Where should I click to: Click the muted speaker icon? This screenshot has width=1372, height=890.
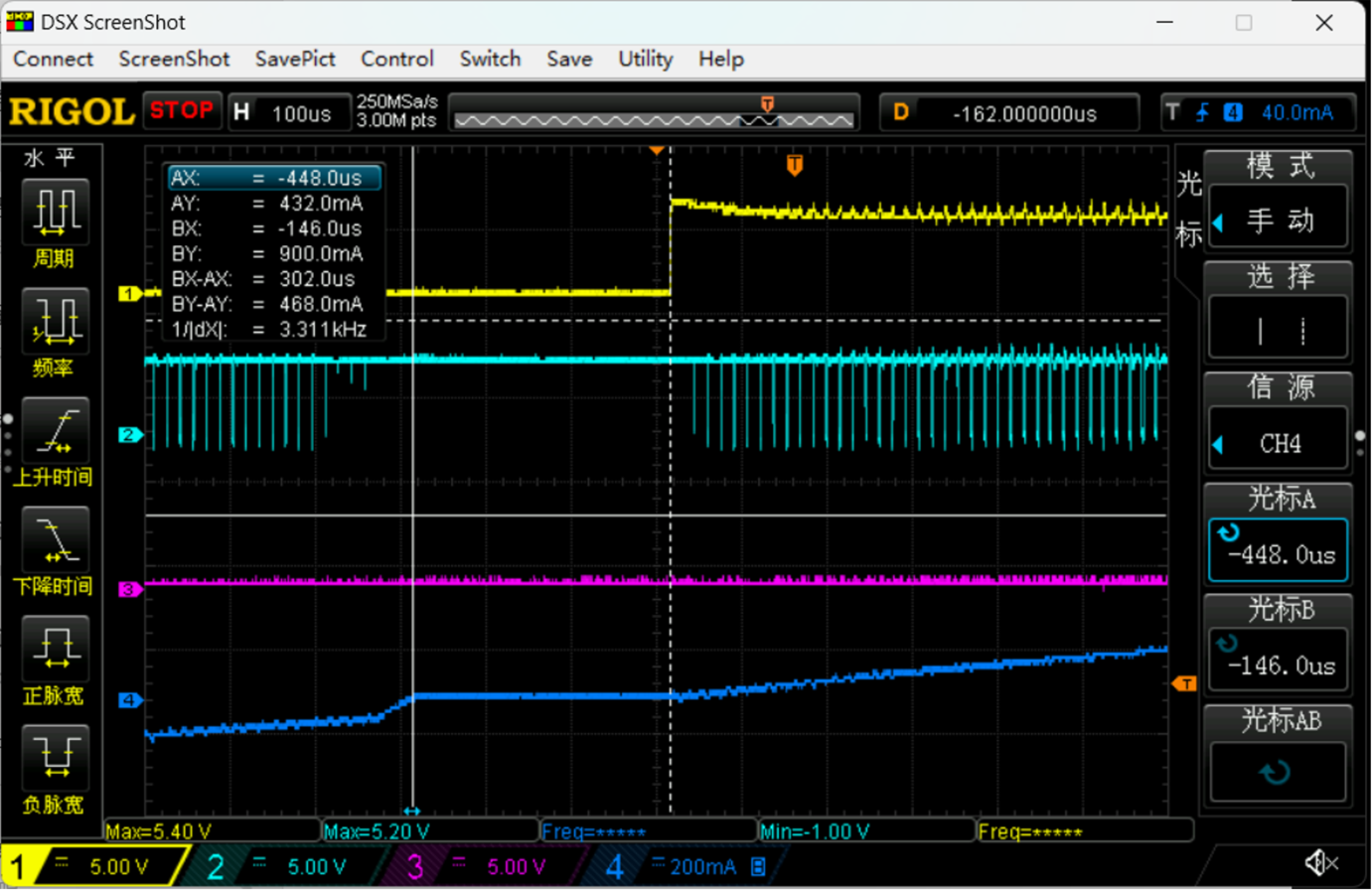click(1320, 863)
